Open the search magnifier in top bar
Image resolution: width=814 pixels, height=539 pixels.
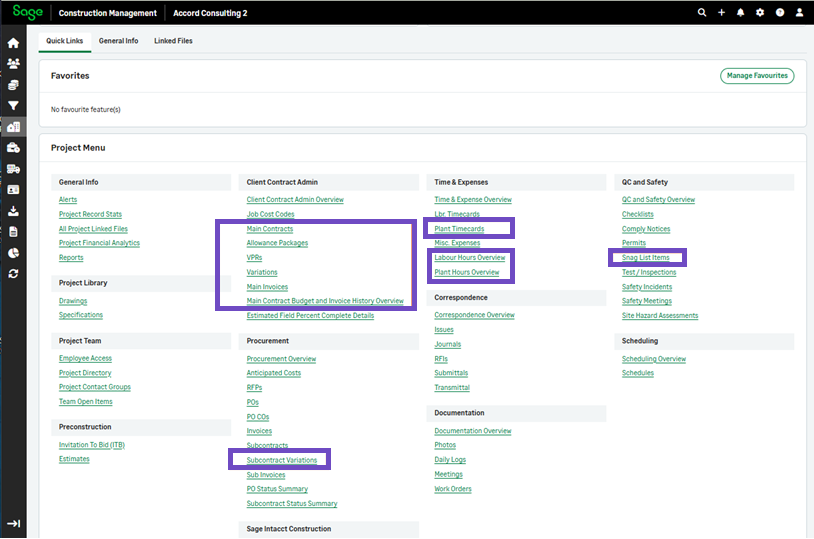coord(701,13)
